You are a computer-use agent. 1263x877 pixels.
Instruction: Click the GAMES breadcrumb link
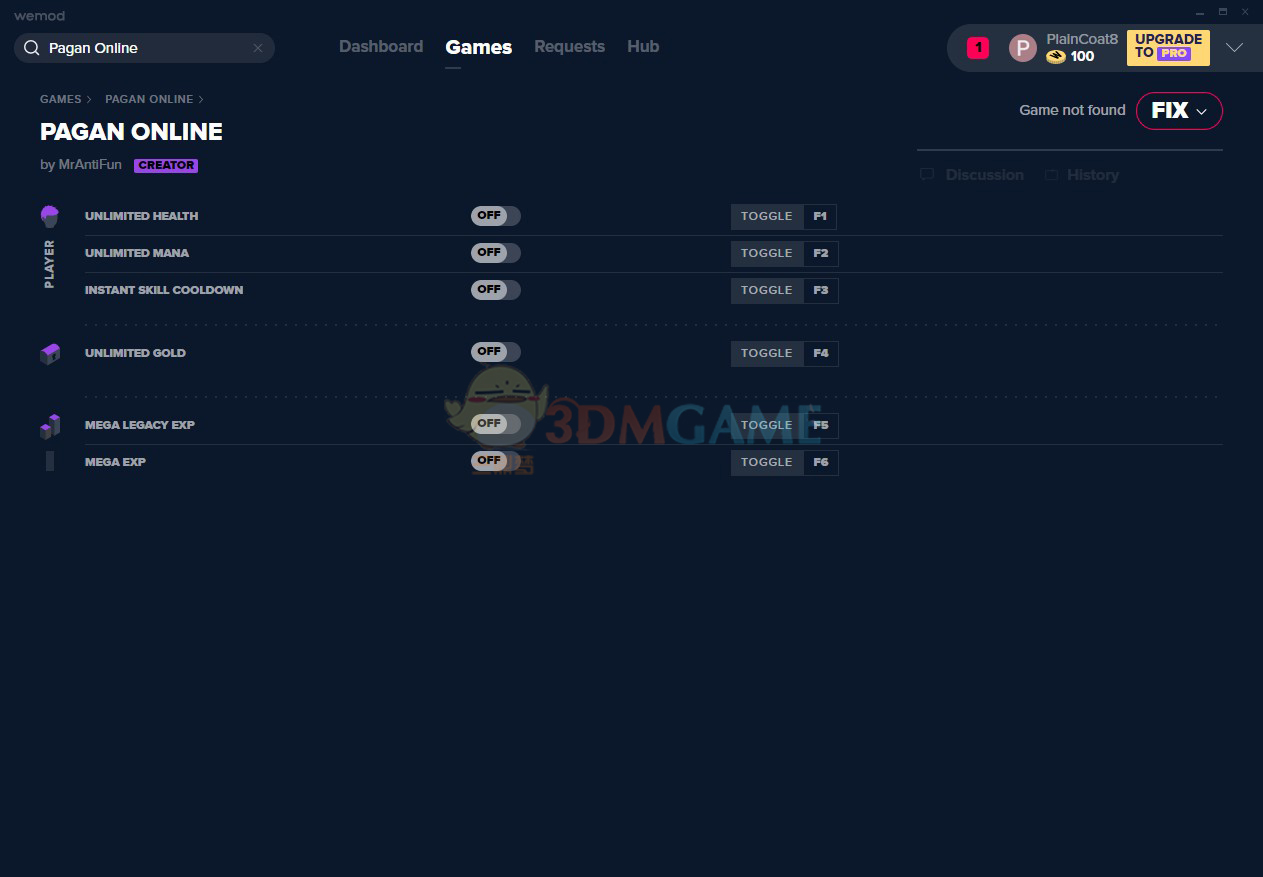point(58,99)
